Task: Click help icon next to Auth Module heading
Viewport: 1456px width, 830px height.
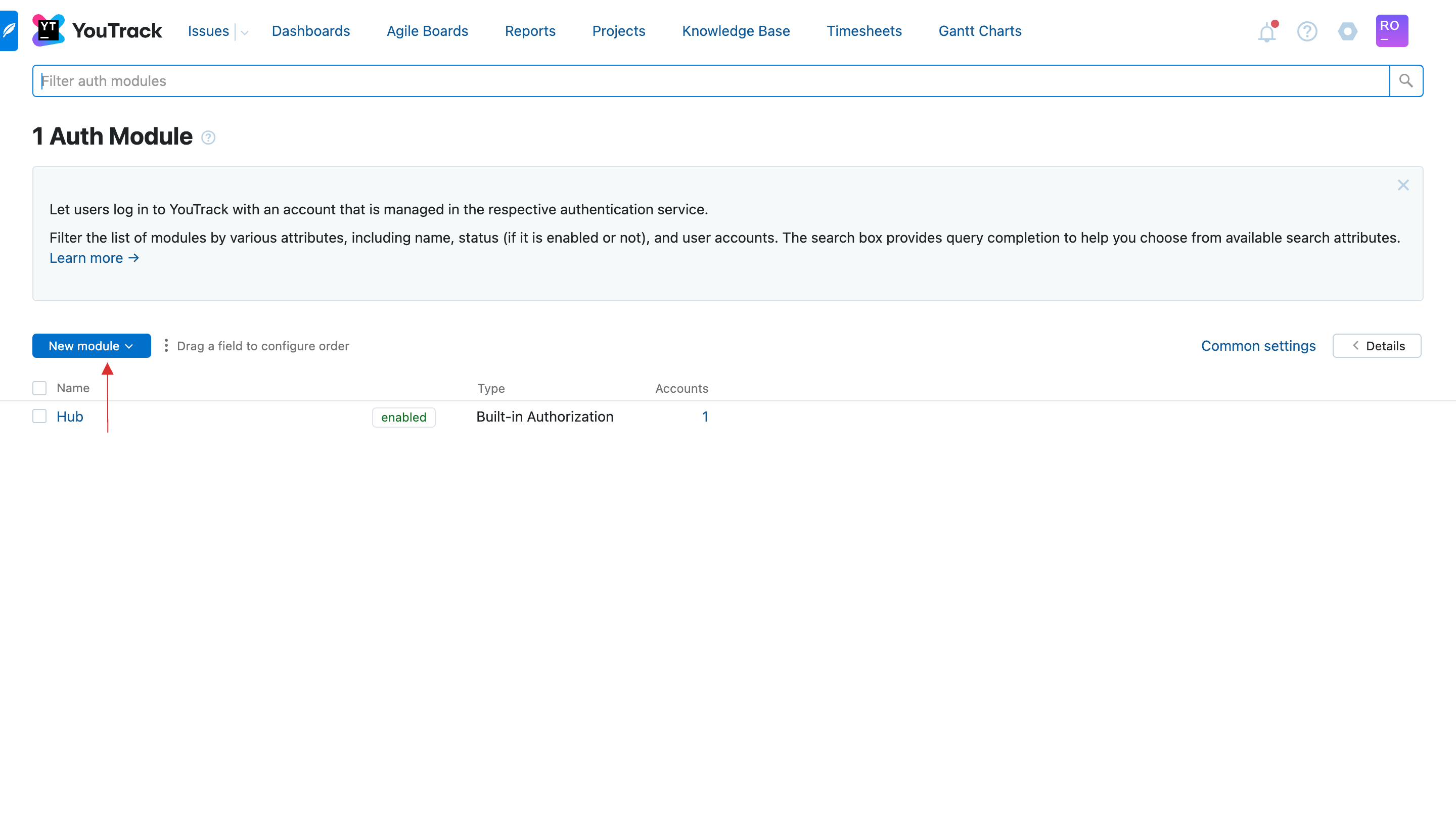Action: coord(208,137)
